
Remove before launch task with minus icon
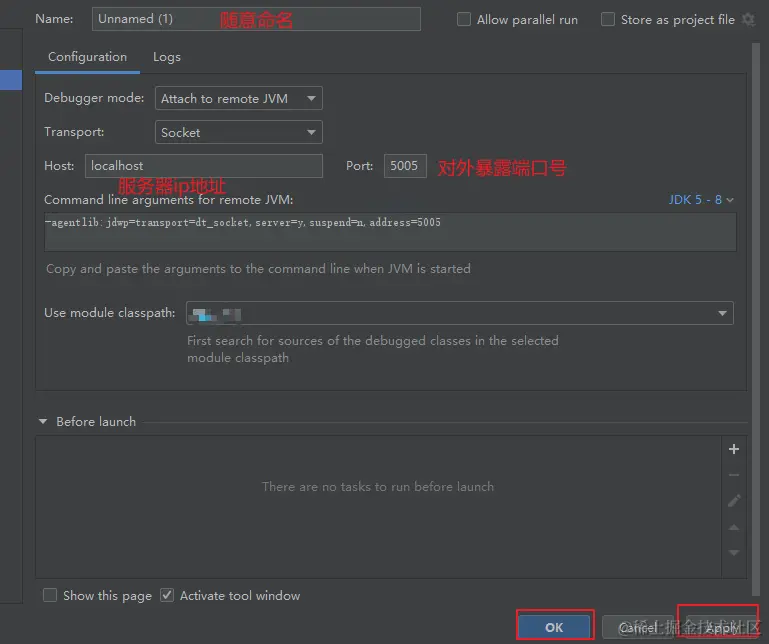click(734, 475)
